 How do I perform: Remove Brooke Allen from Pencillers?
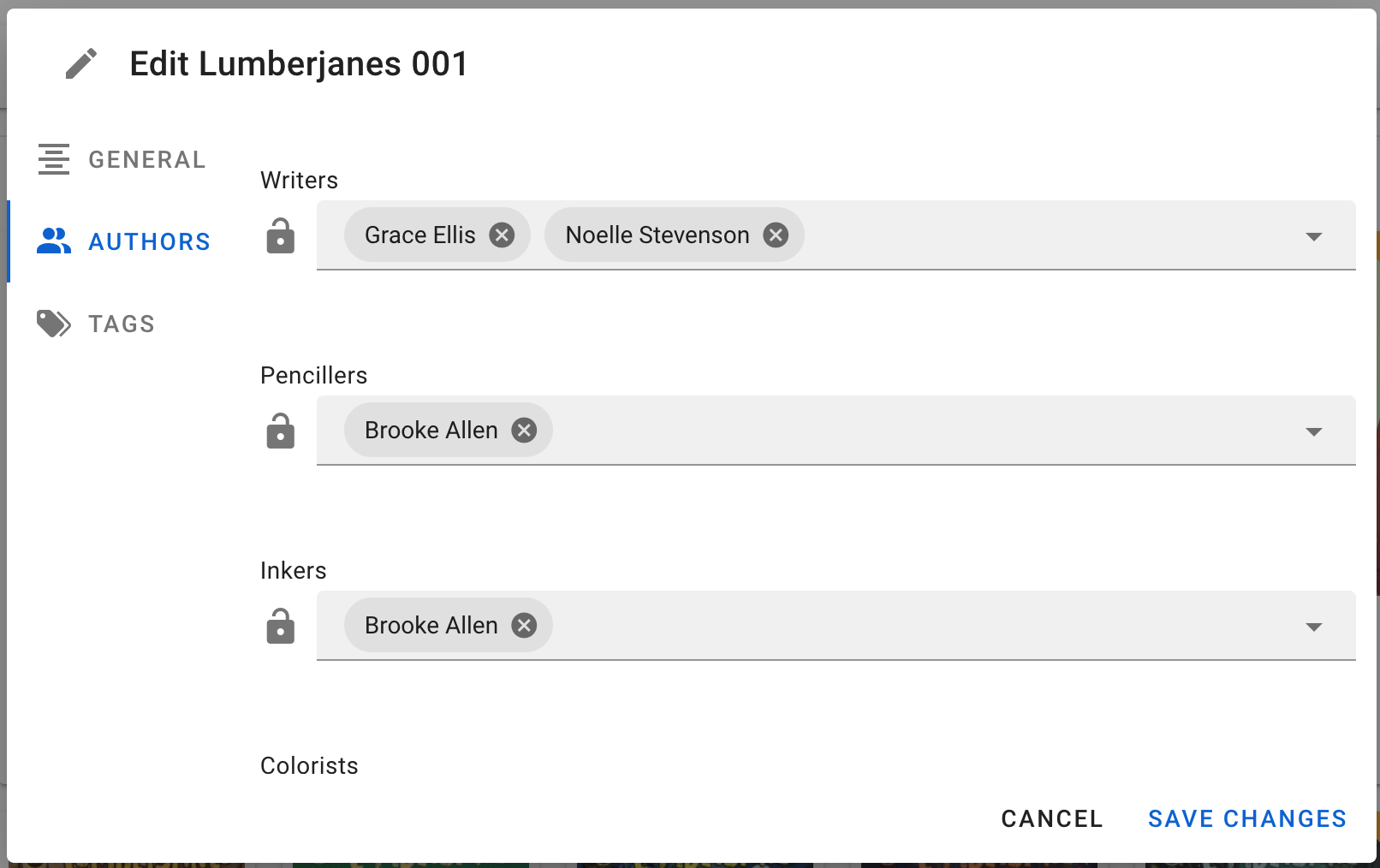pos(524,431)
